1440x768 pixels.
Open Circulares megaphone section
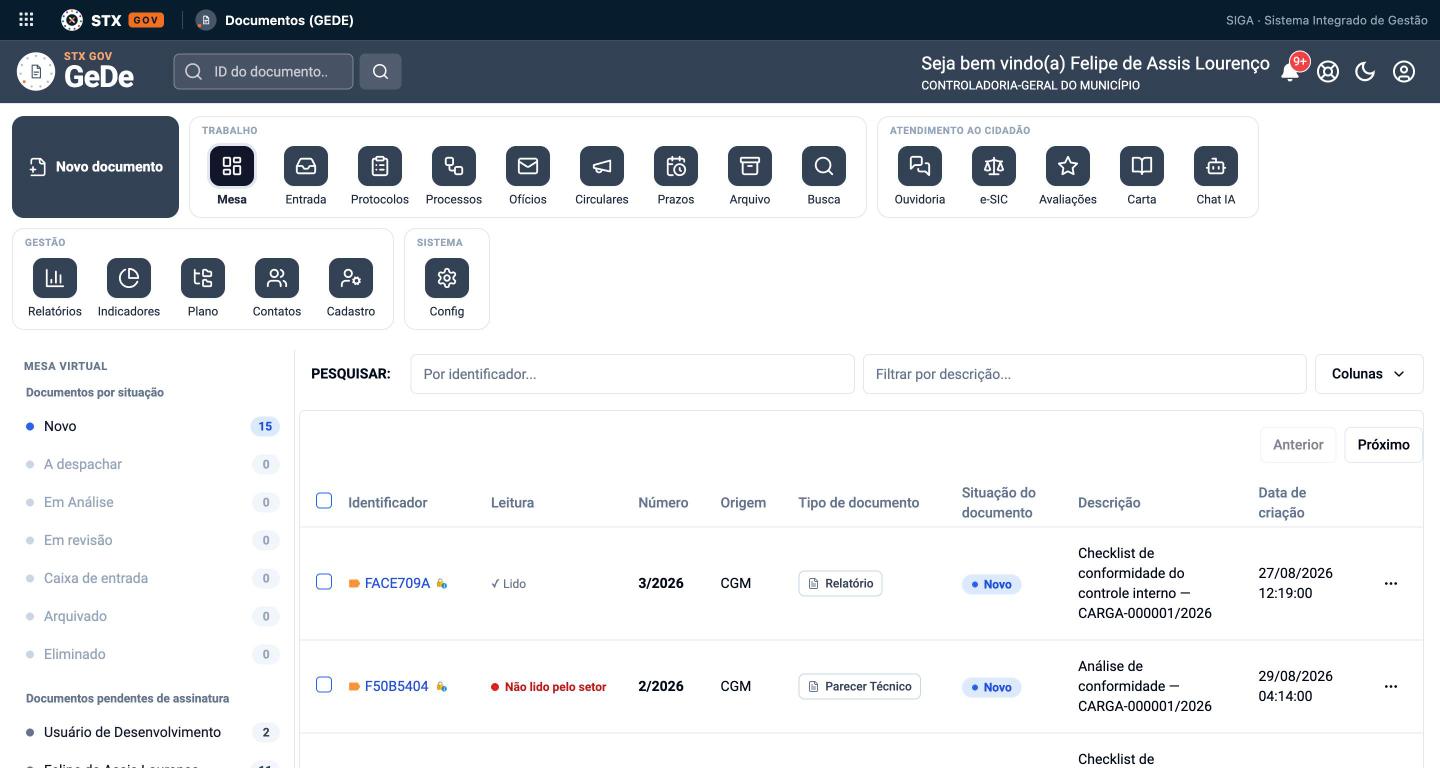(602, 166)
